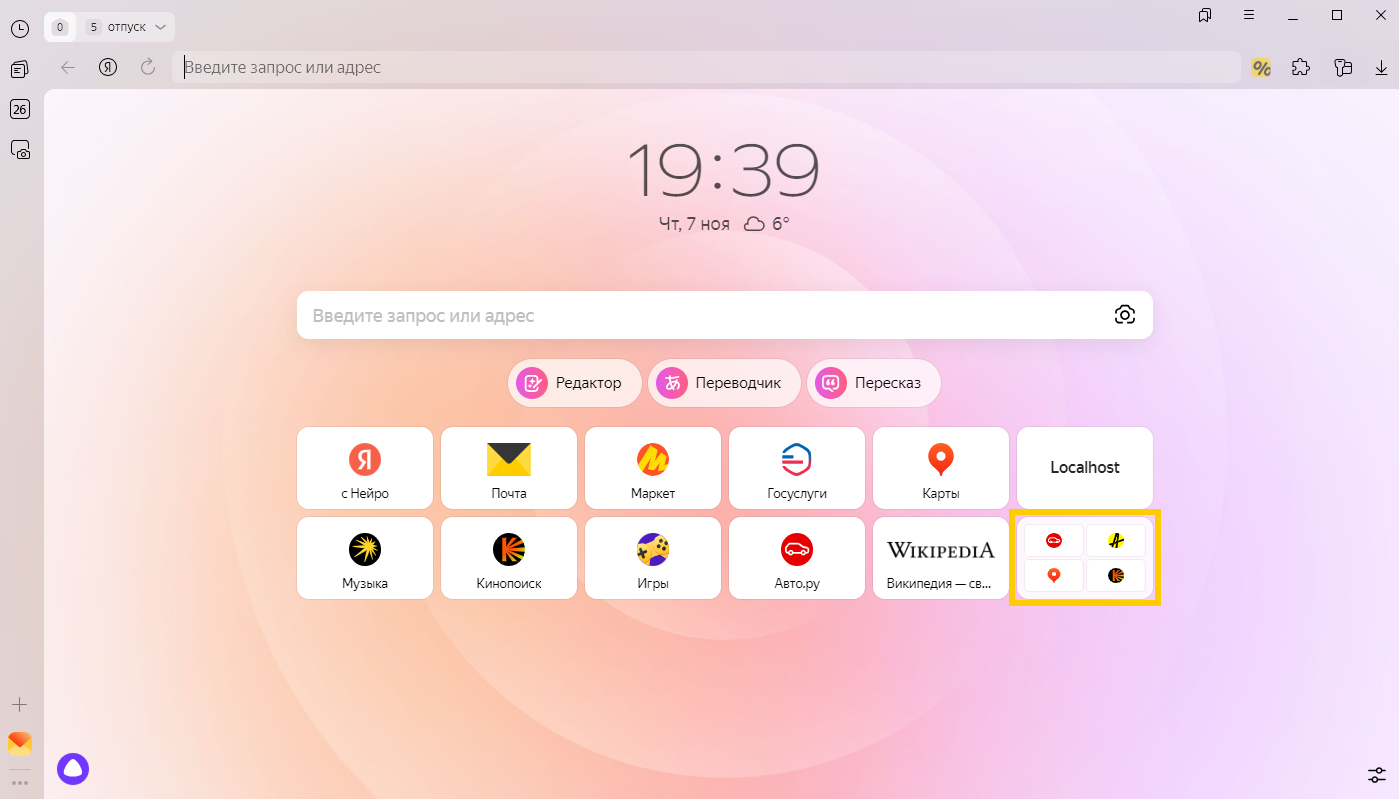The height and width of the screenshot is (799, 1399).
Task: Open the page customization sliders icon
Action: point(1377,775)
